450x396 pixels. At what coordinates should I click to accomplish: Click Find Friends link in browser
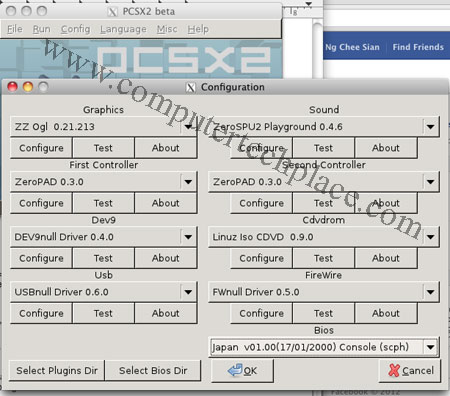pos(418,47)
